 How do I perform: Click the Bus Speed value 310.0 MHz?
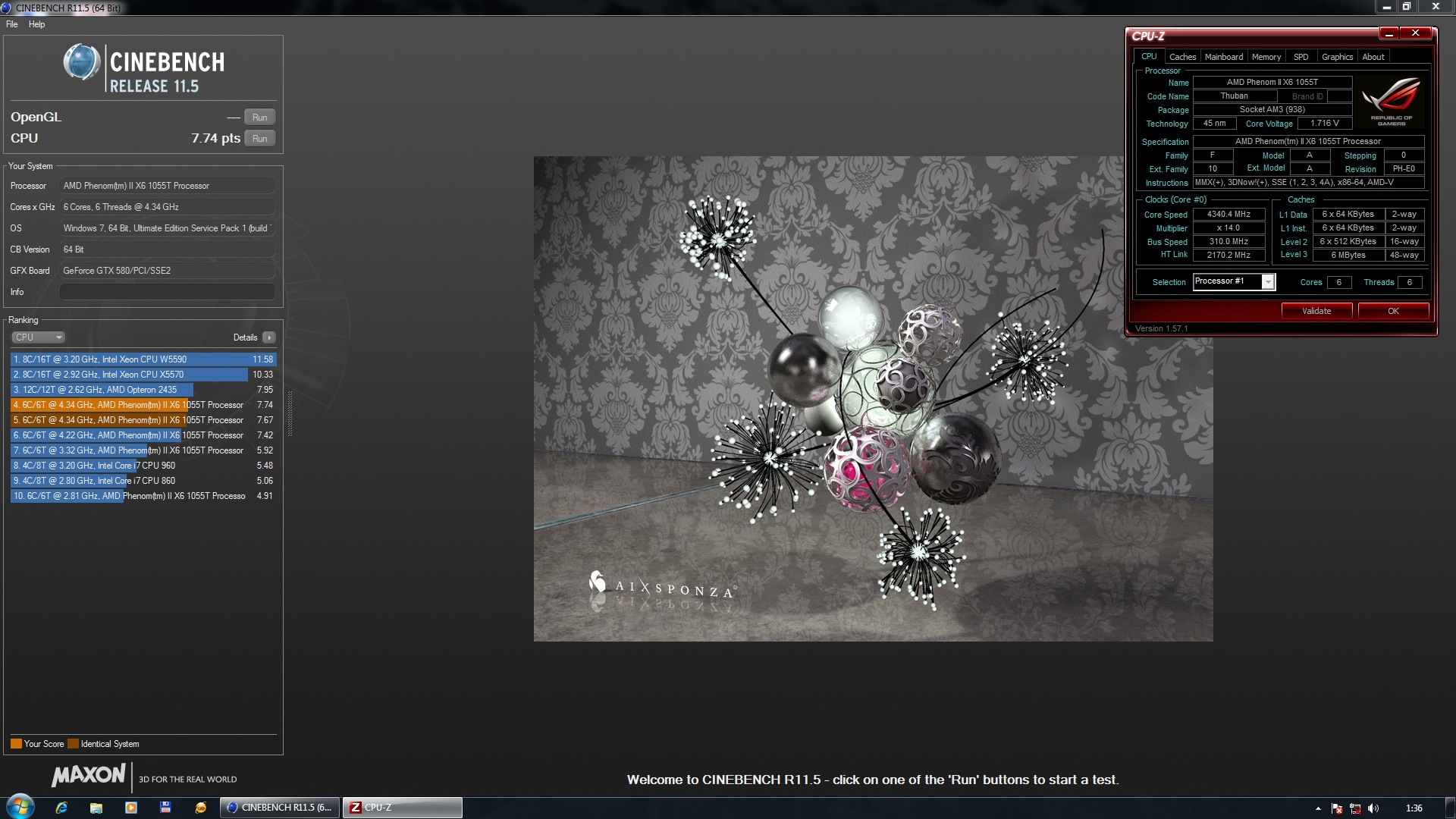coord(1228,242)
